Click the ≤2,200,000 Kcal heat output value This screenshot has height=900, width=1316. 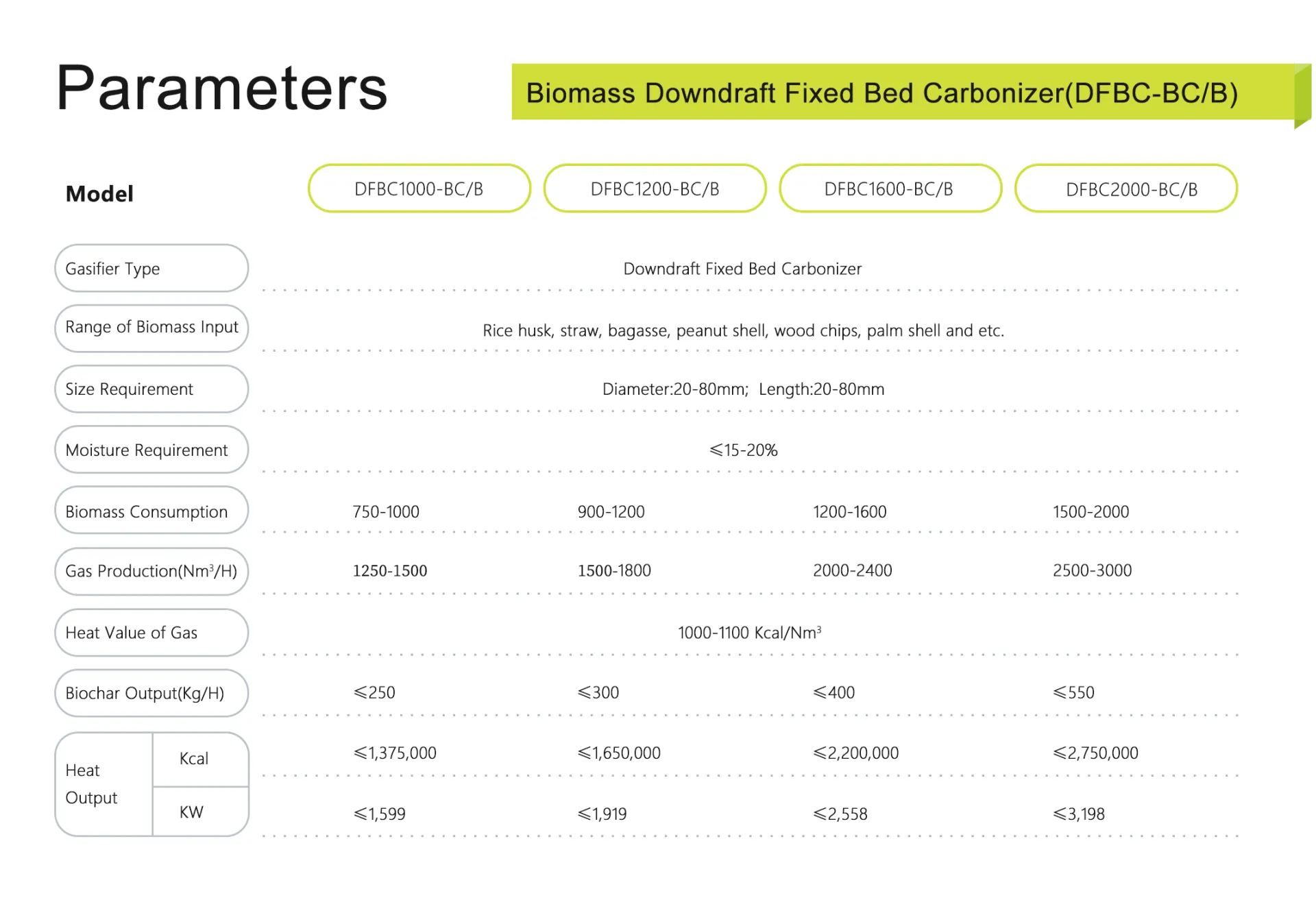tap(855, 753)
